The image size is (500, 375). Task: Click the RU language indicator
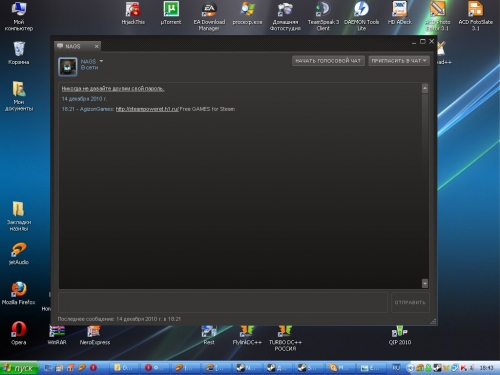(x=396, y=368)
